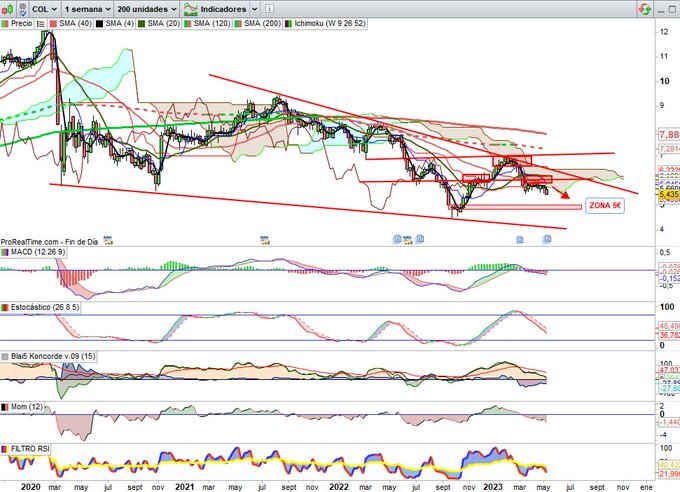Click the SMA (120) color swatch
680x492 pixels.
187,24
